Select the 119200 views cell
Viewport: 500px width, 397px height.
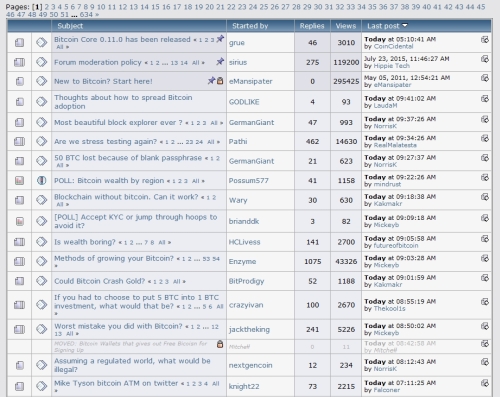point(346,62)
